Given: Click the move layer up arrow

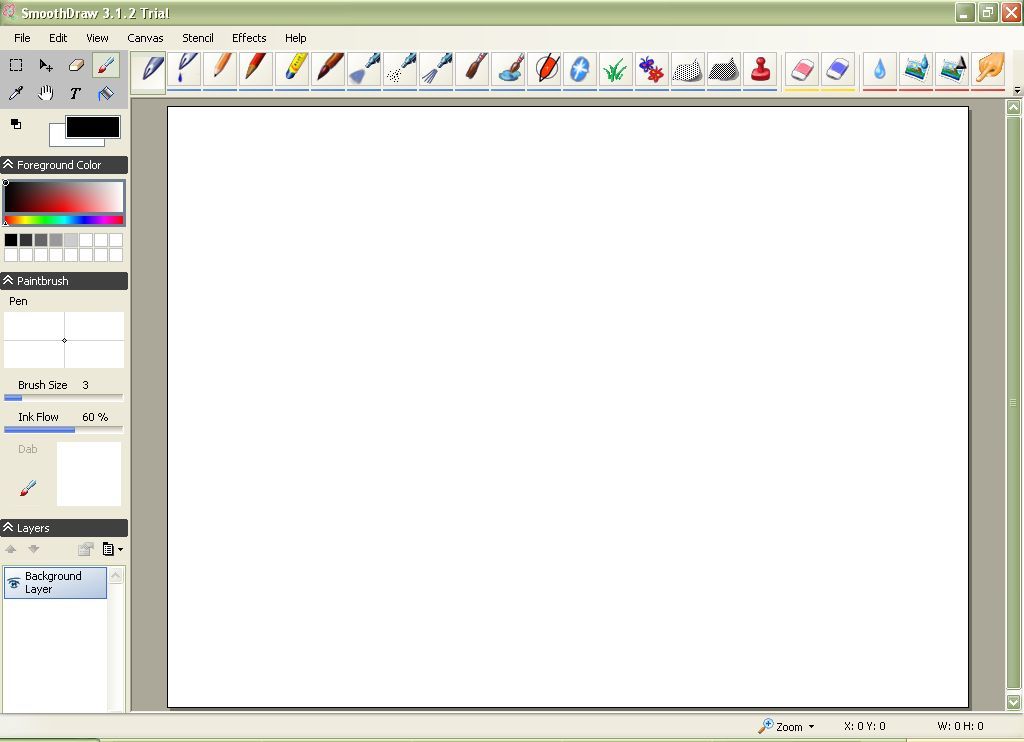Looking at the screenshot, I should [x=10, y=549].
